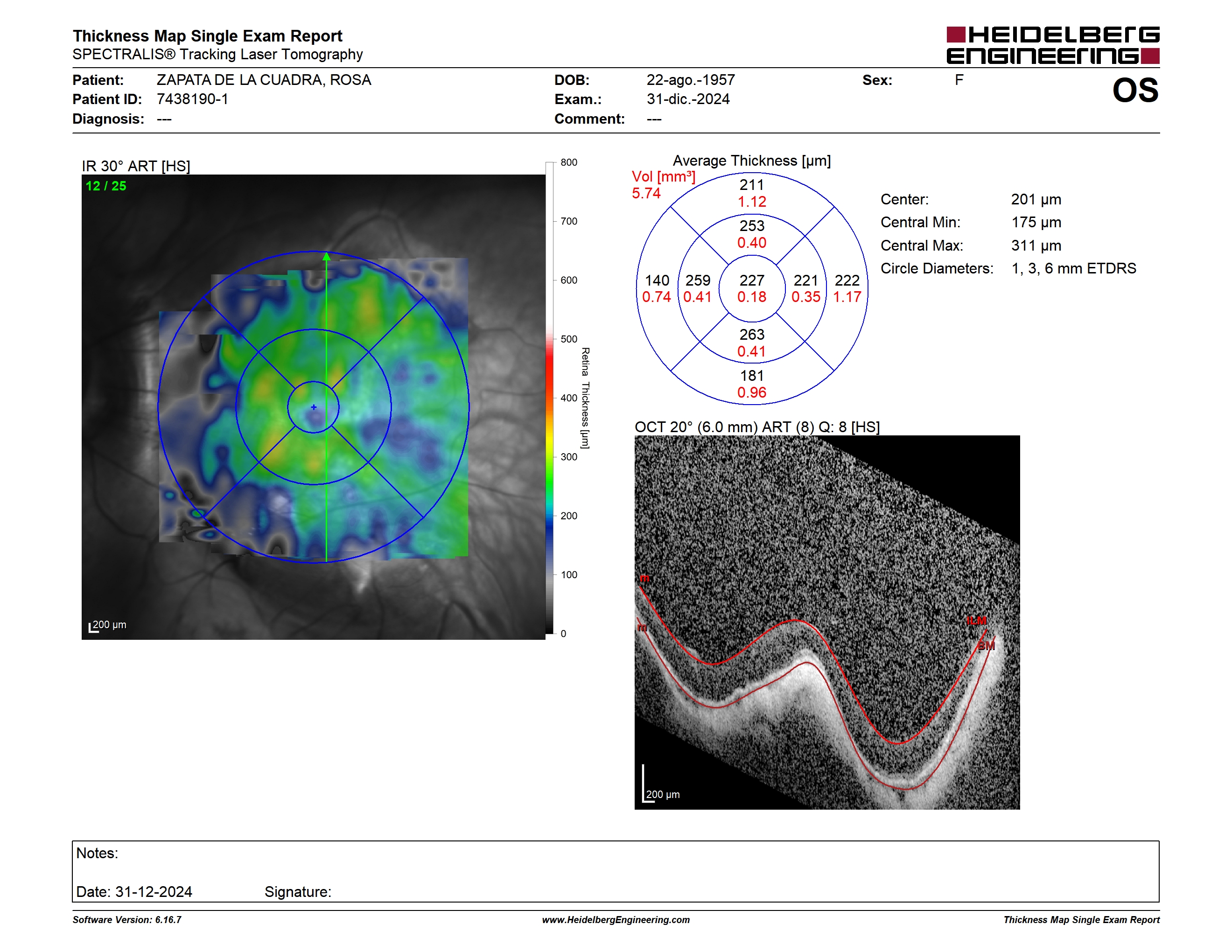1232x952 pixels.
Task: Click the subtitle 'SPECTRALIS® Tracking Laser Tomography'
Action: (x=218, y=55)
